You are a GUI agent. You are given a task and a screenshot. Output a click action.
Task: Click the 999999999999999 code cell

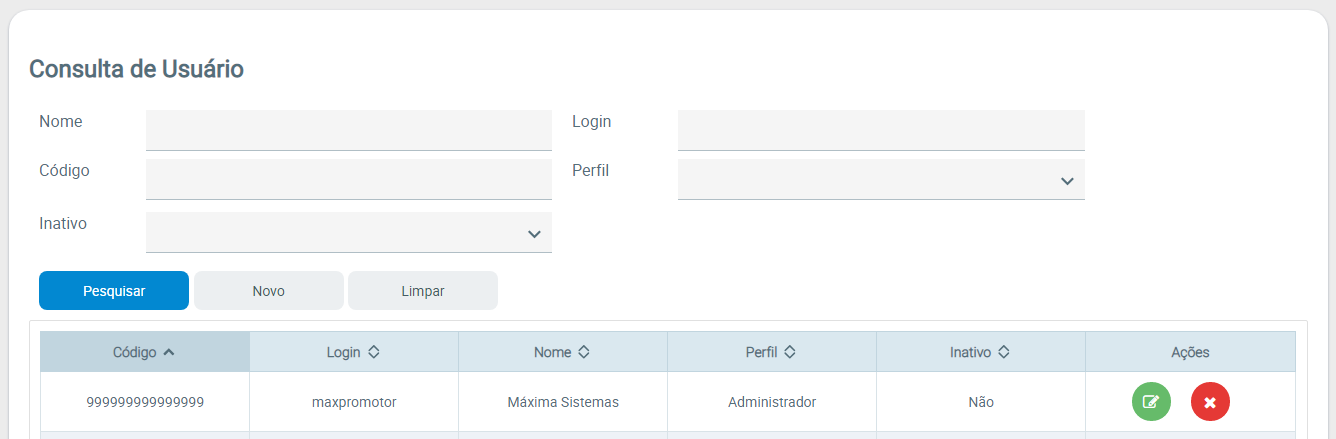pos(145,402)
